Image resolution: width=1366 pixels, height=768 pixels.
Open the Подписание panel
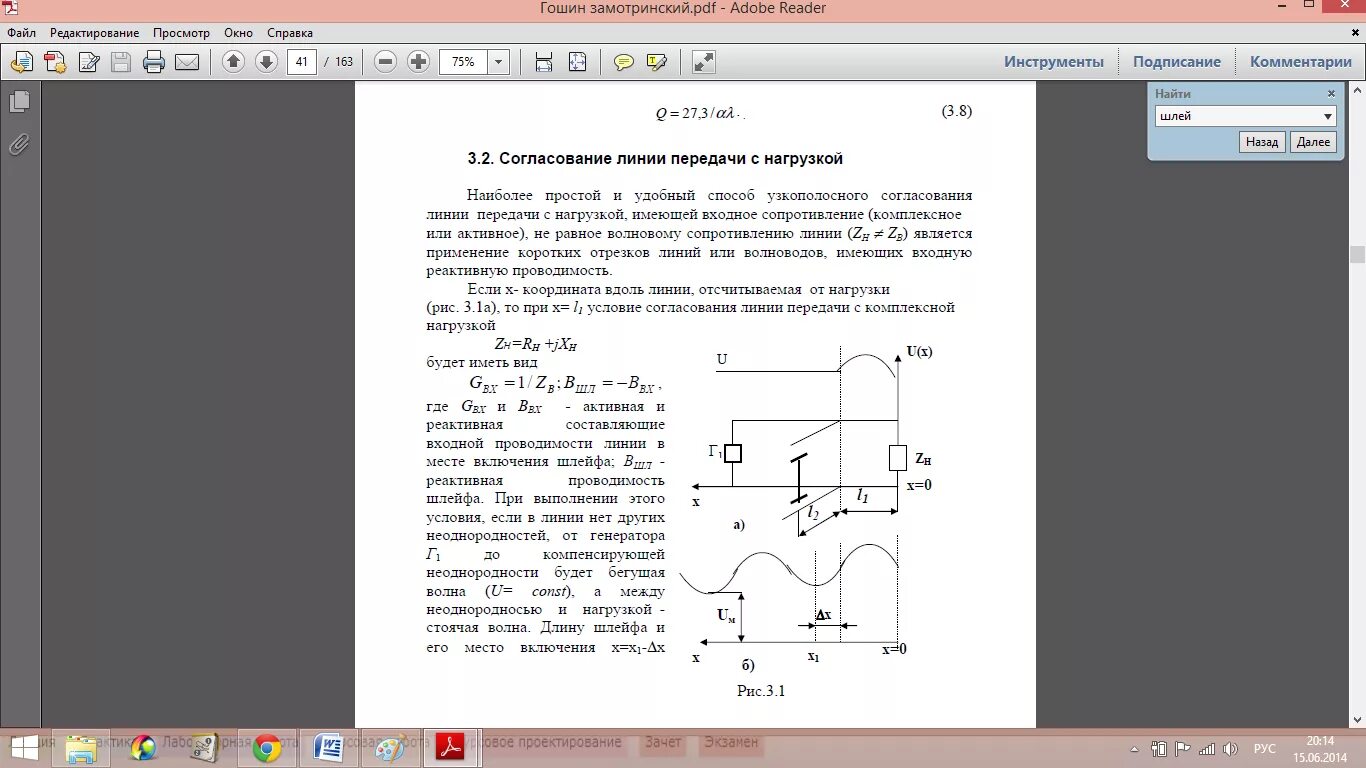(1177, 62)
